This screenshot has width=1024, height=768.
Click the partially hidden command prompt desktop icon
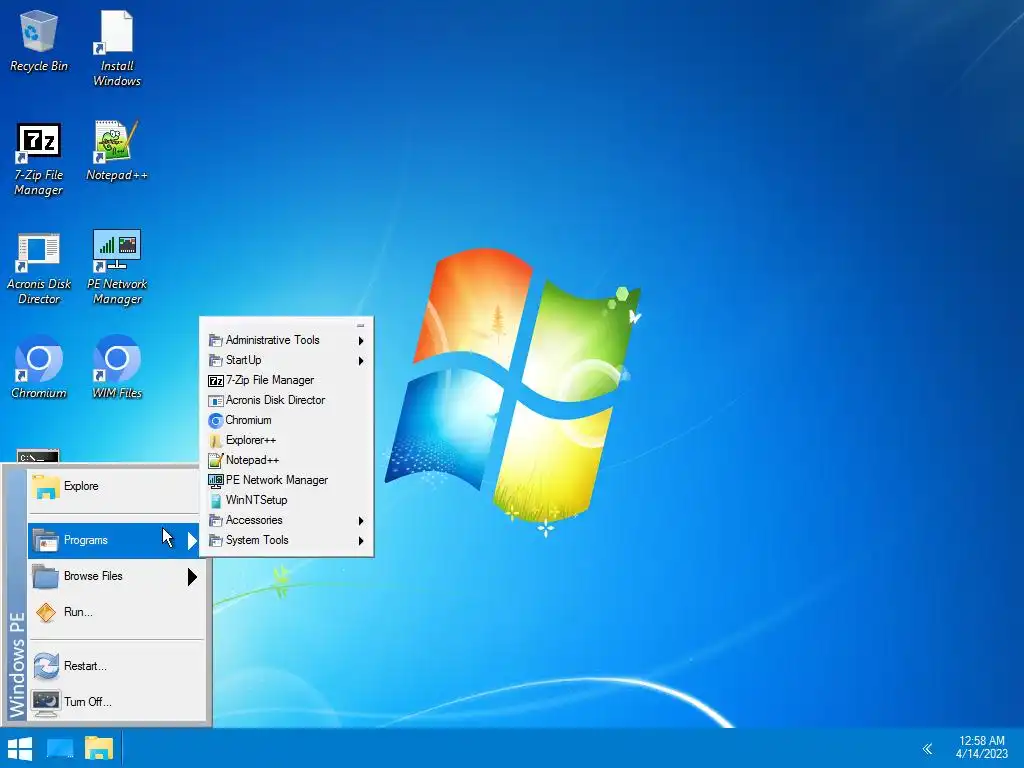(38, 456)
